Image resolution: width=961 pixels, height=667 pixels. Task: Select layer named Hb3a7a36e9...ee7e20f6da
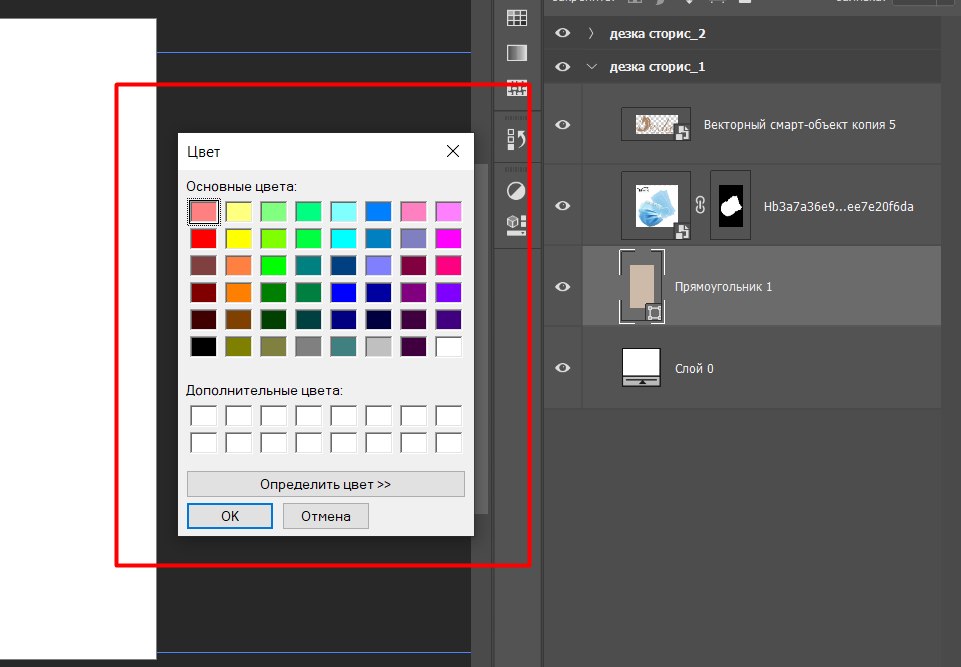click(838, 206)
